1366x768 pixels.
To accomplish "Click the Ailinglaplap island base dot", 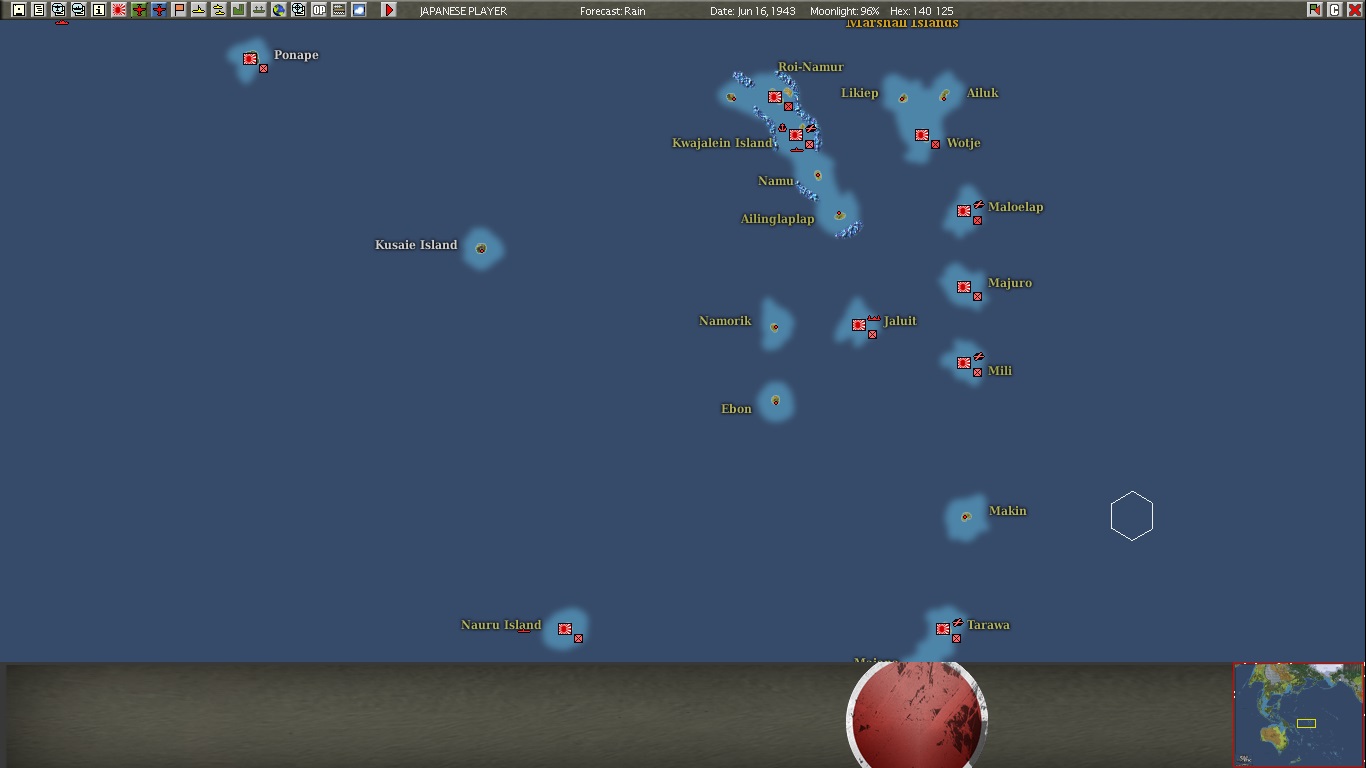I will click(x=839, y=215).
